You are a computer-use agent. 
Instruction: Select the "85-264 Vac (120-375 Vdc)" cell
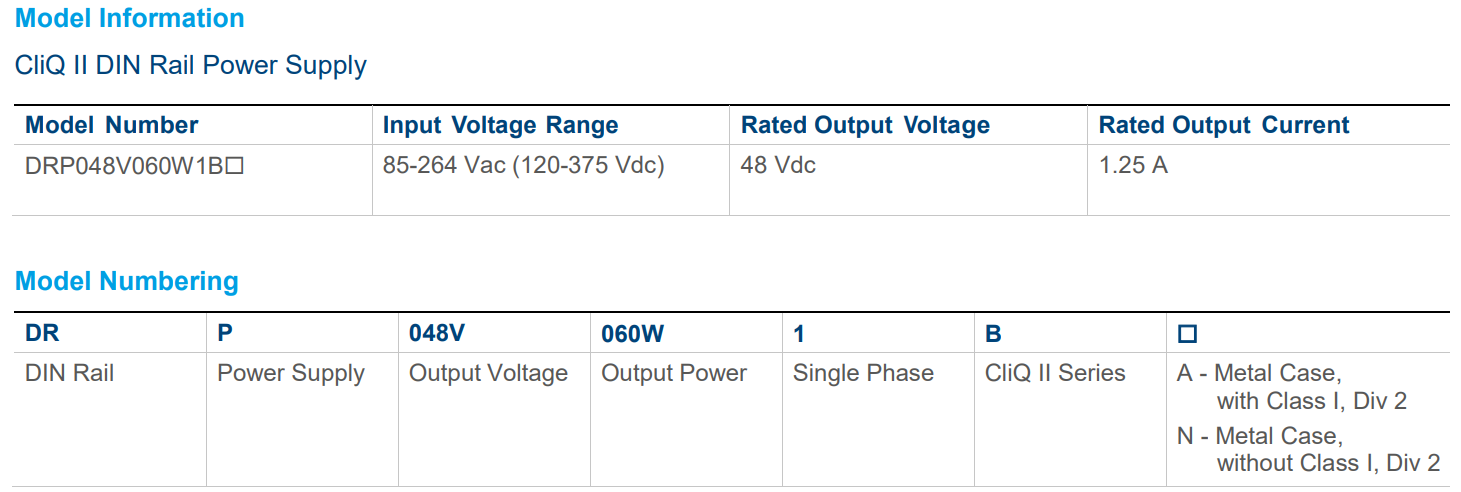tap(523, 166)
